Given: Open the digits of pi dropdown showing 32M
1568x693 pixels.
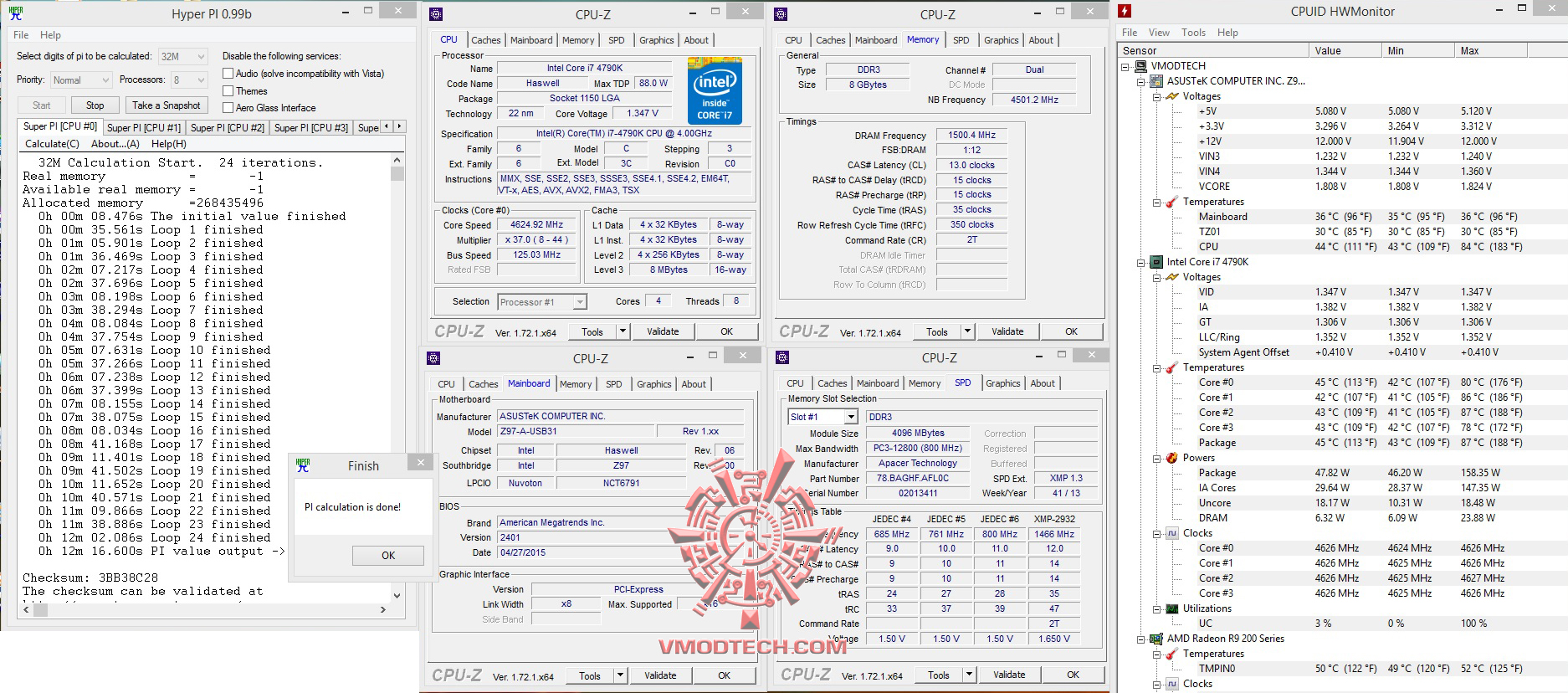Looking at the screenshot, I should [182, 57].
